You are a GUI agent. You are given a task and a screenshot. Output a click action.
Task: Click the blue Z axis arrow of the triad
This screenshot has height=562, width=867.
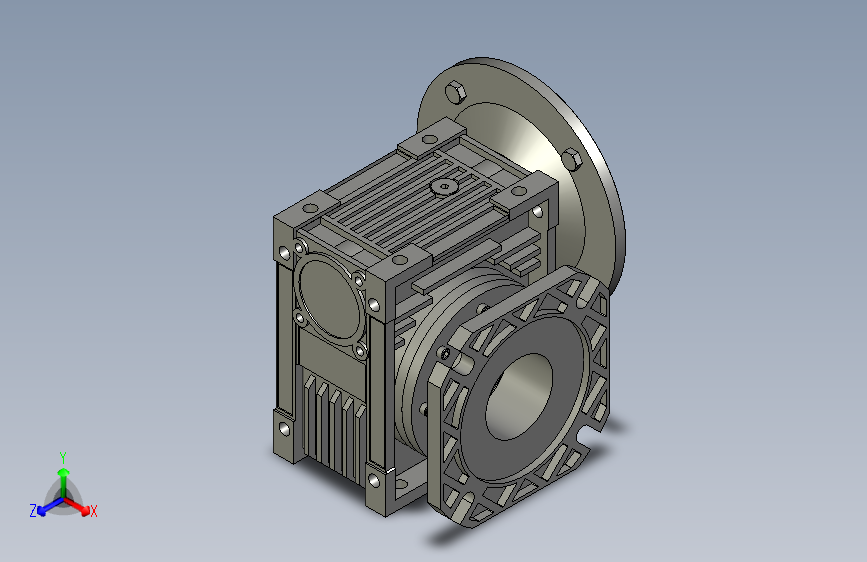tap(50, 507)
